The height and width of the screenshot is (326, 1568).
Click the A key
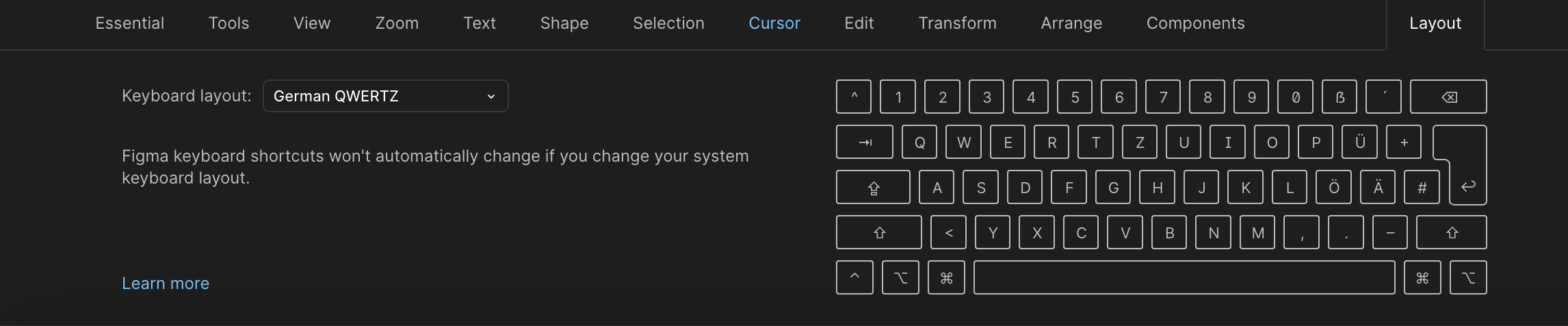937,187
